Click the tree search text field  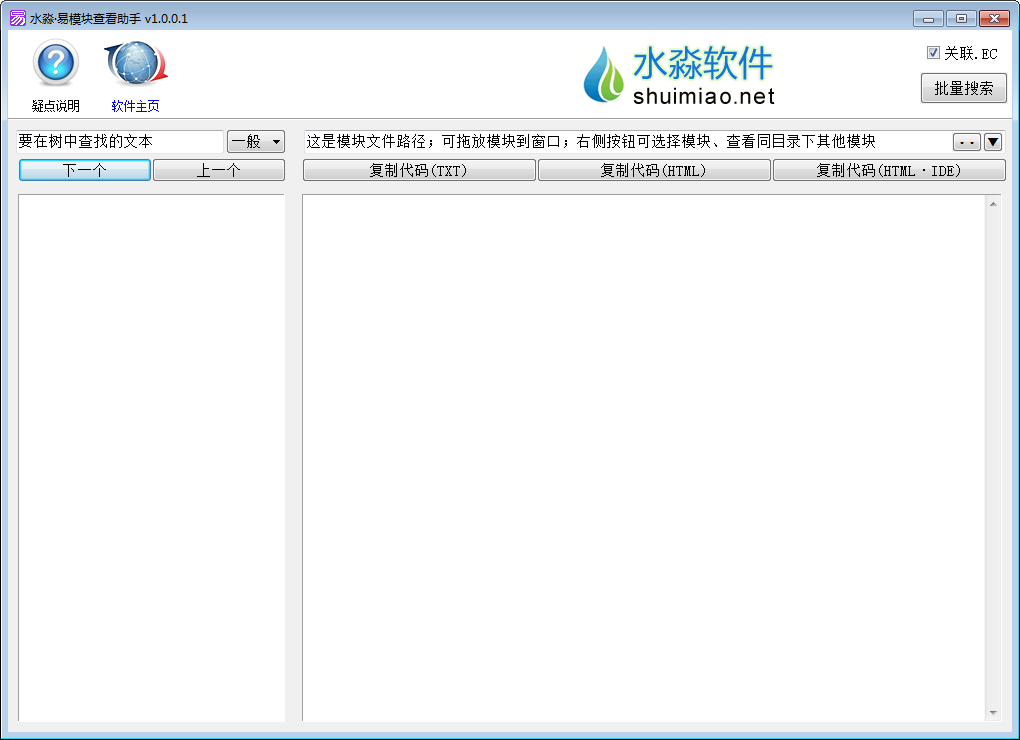119,142
